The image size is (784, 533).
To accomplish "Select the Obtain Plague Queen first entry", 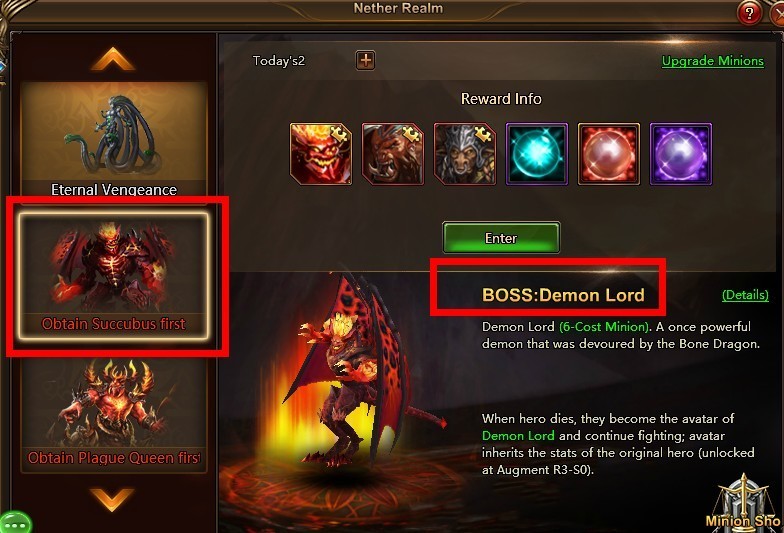I will [114, 415].
